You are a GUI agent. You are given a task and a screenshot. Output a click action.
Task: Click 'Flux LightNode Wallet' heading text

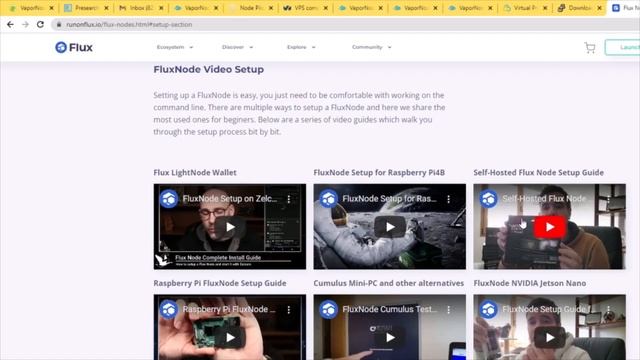[195, 173]
